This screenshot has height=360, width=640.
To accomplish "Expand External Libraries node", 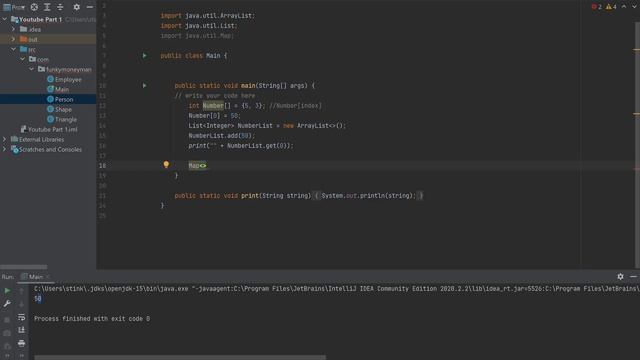I will 4,139.
